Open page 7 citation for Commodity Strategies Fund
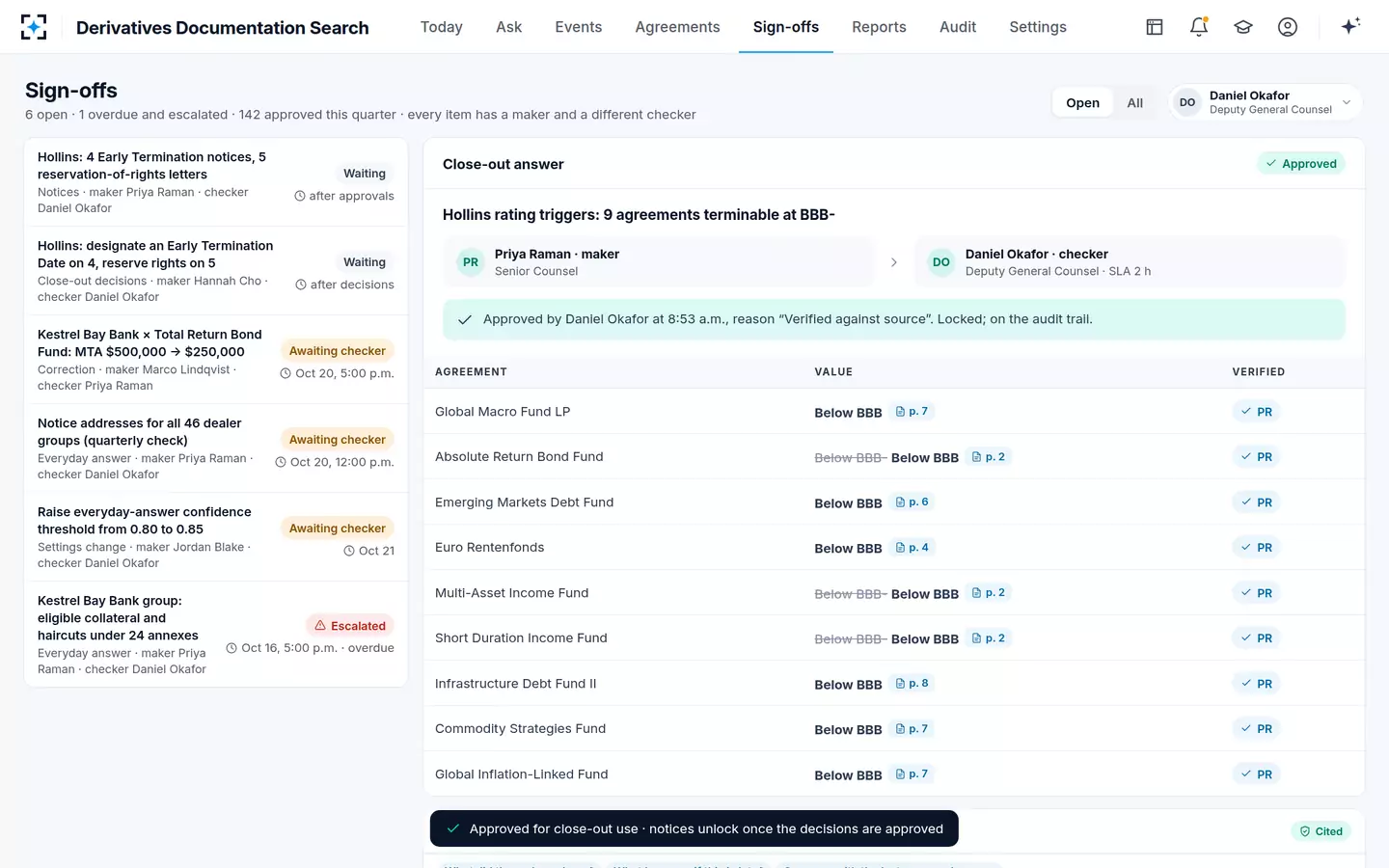This screenshot has height=868, width=1389. [x=912, y=729]
